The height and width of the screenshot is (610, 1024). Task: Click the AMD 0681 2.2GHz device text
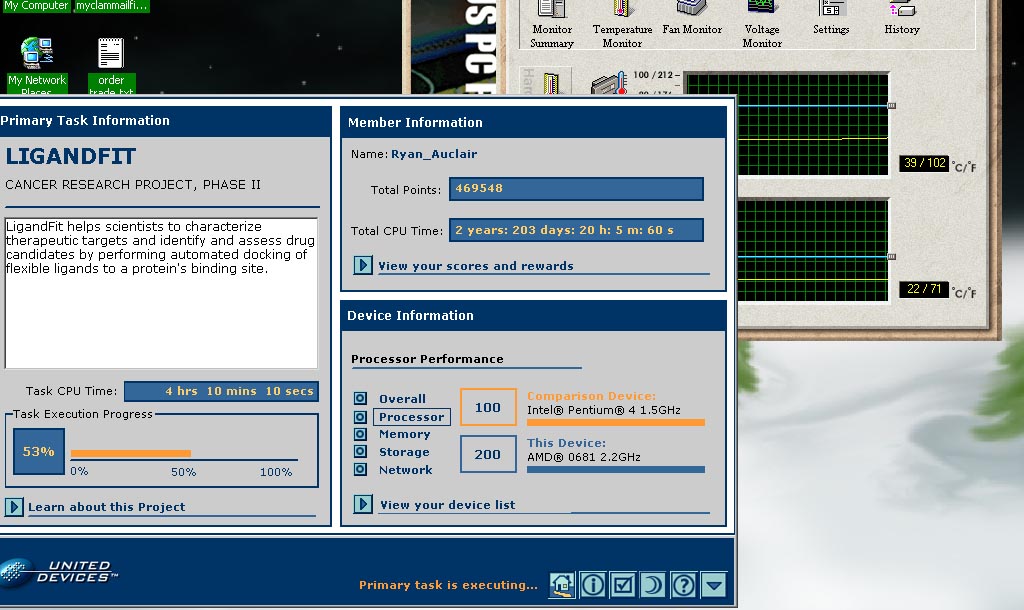584,457
